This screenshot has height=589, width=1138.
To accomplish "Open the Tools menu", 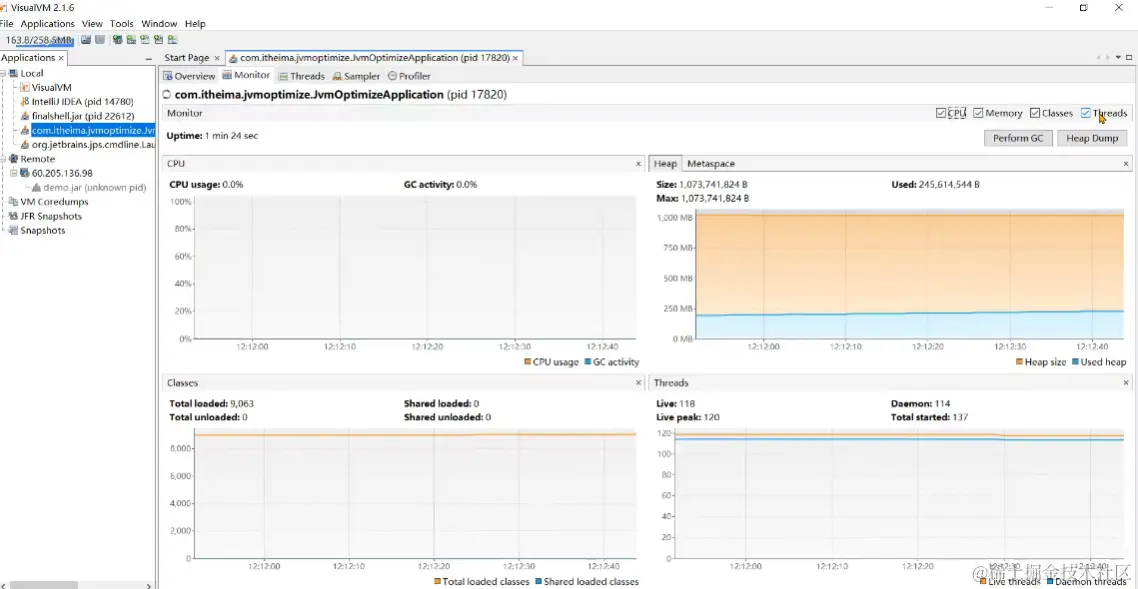I will tap(122, 24).
